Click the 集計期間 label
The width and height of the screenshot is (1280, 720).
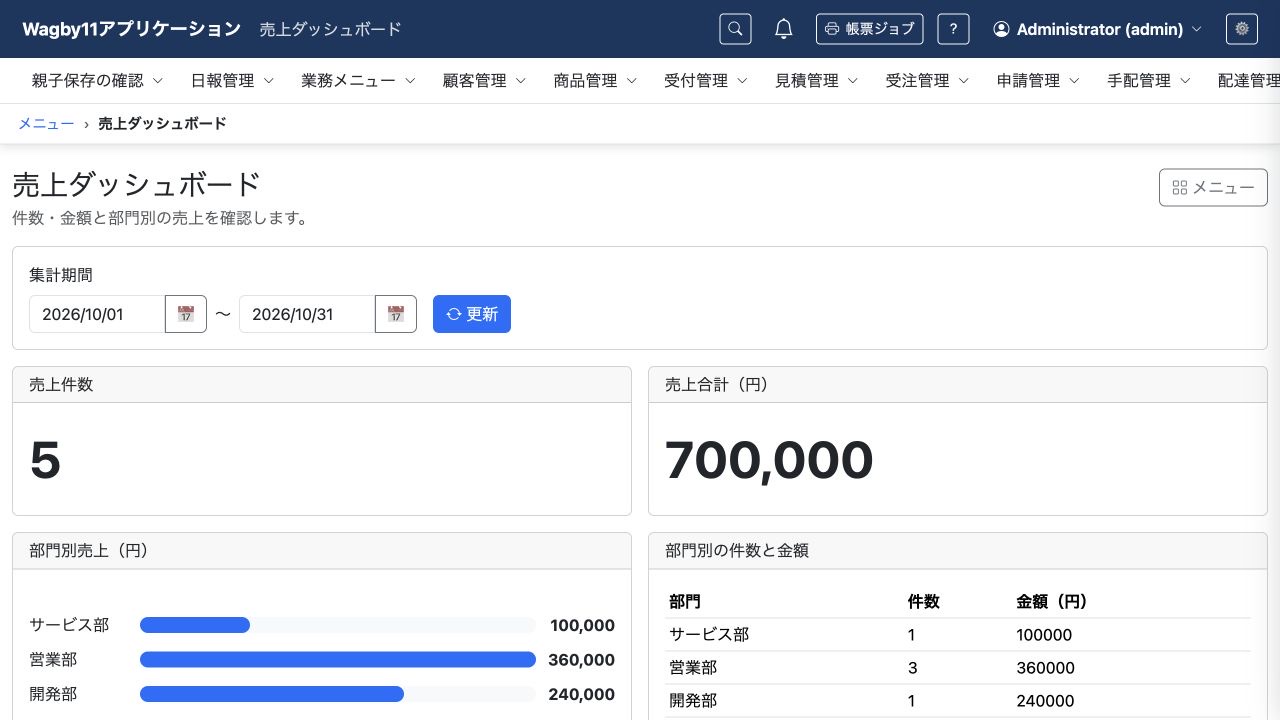61,275
